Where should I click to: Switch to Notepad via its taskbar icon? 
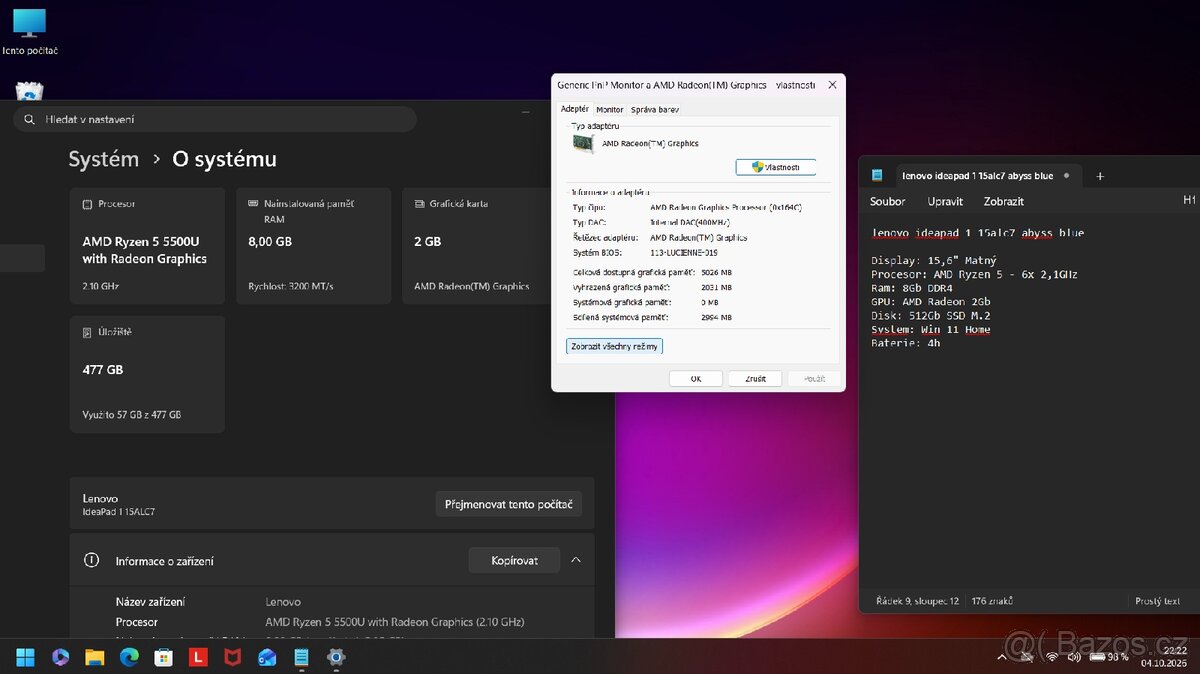[x=301, y=657]
